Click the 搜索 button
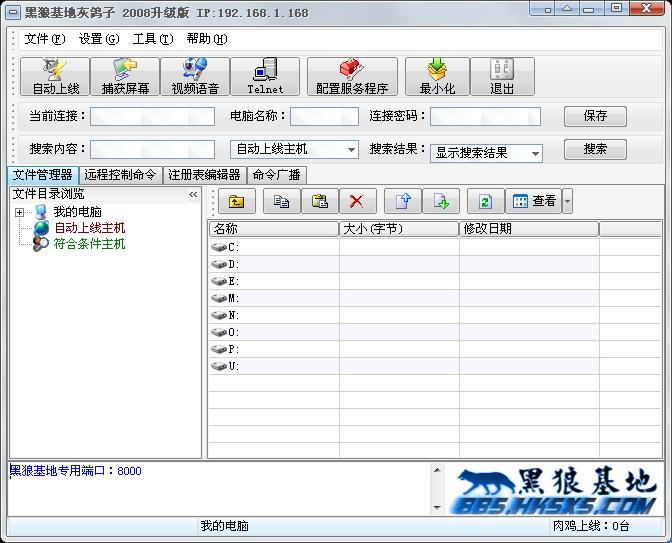This screenshot has height=543, width=672. point(595,149)
